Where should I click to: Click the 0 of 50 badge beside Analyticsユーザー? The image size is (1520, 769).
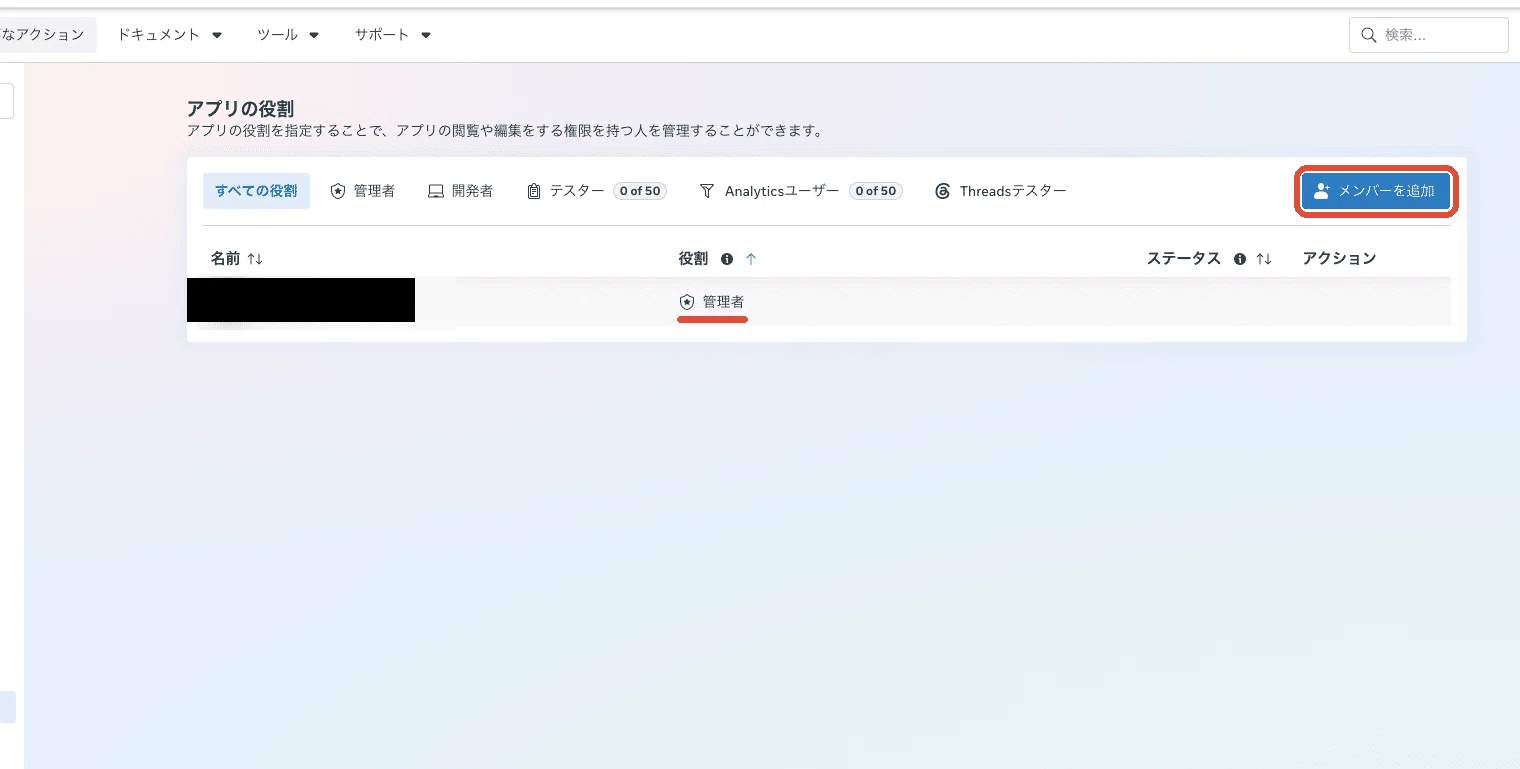pos(876,191)
